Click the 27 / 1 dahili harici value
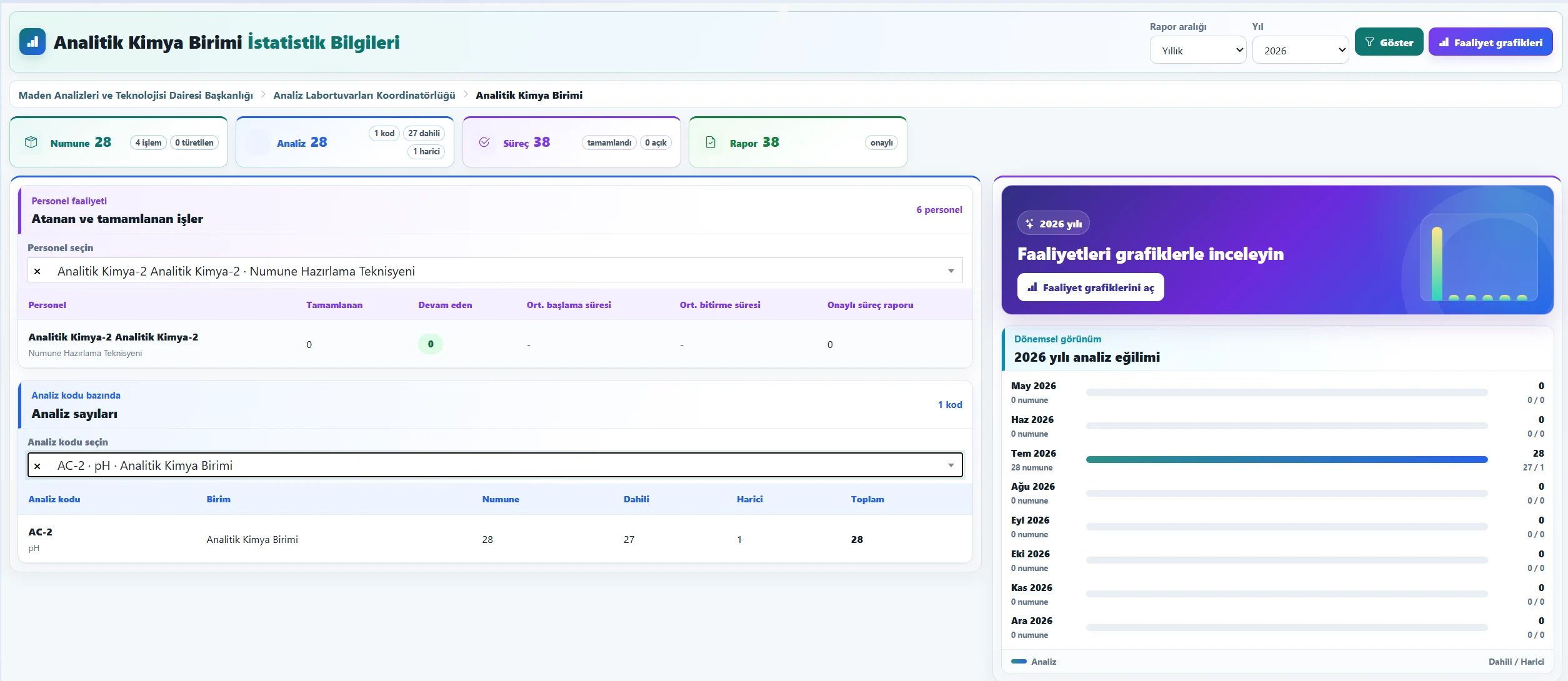1568x681 pixels. click(1533, 467)
